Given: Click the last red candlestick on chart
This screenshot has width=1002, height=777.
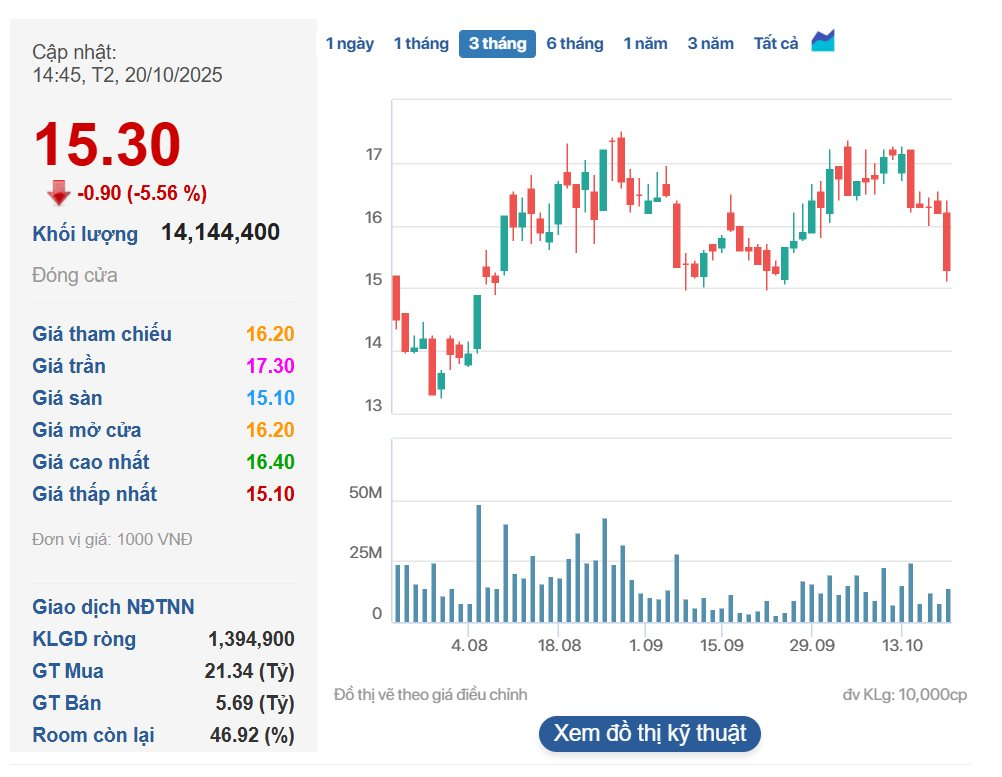Looking at the screenshot, I should point(947,241).
